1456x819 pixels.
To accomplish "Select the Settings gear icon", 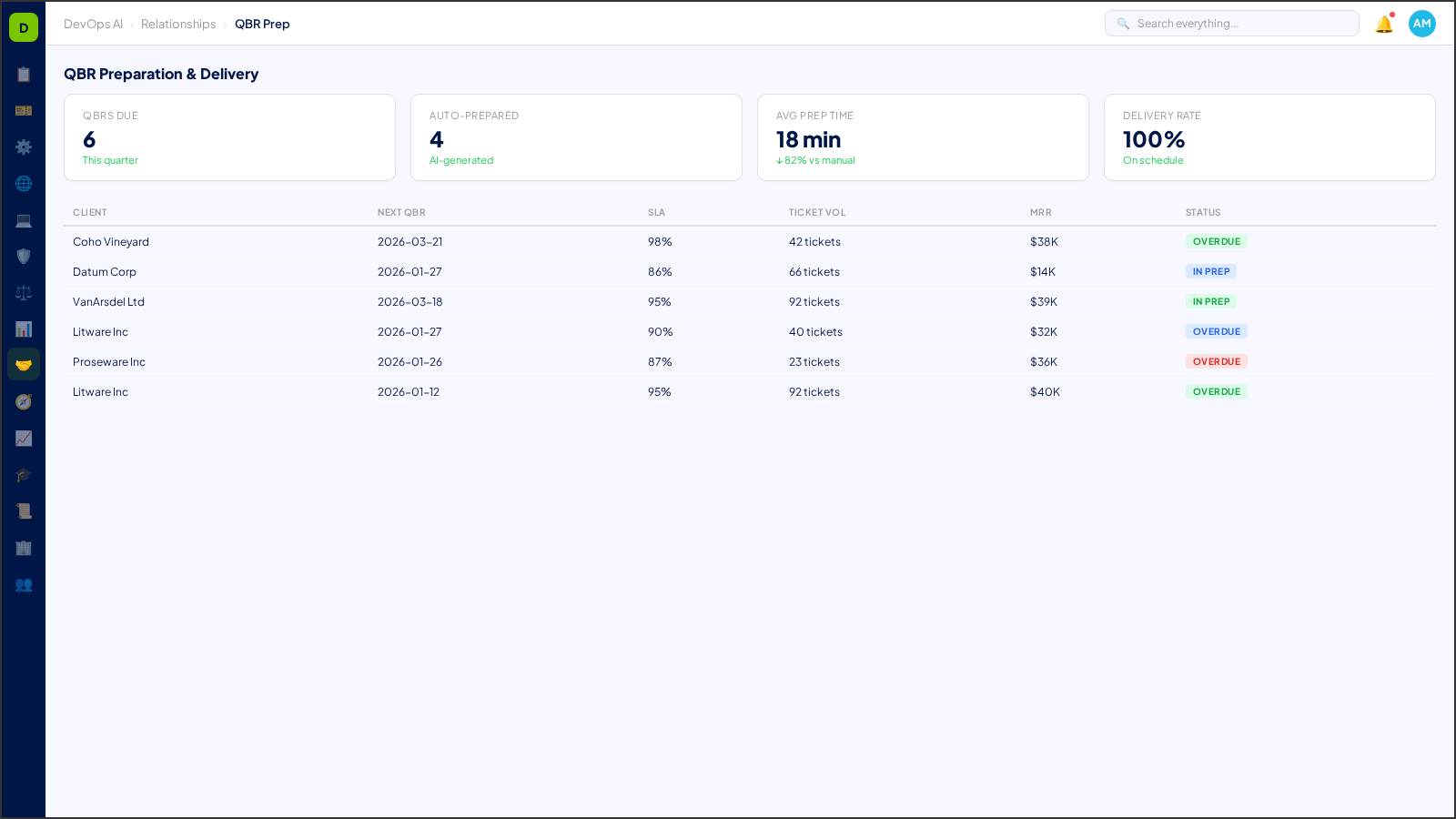I will pyautogui.click(x=24, y=147).
